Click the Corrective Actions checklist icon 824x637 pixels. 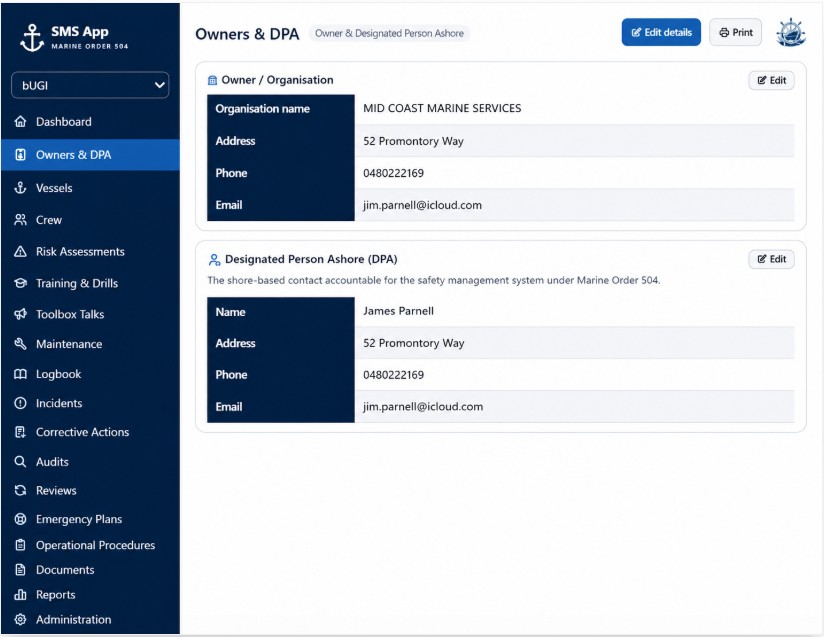[x=20, y=432]
